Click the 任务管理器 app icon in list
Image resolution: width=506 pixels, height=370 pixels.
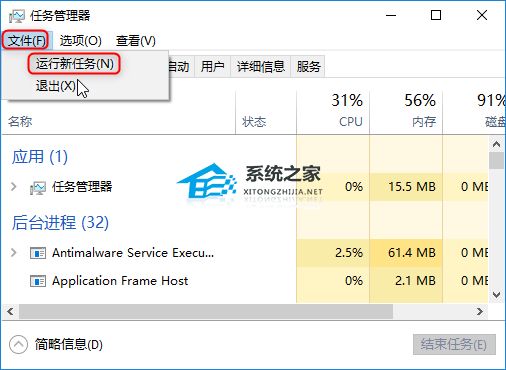38,187
